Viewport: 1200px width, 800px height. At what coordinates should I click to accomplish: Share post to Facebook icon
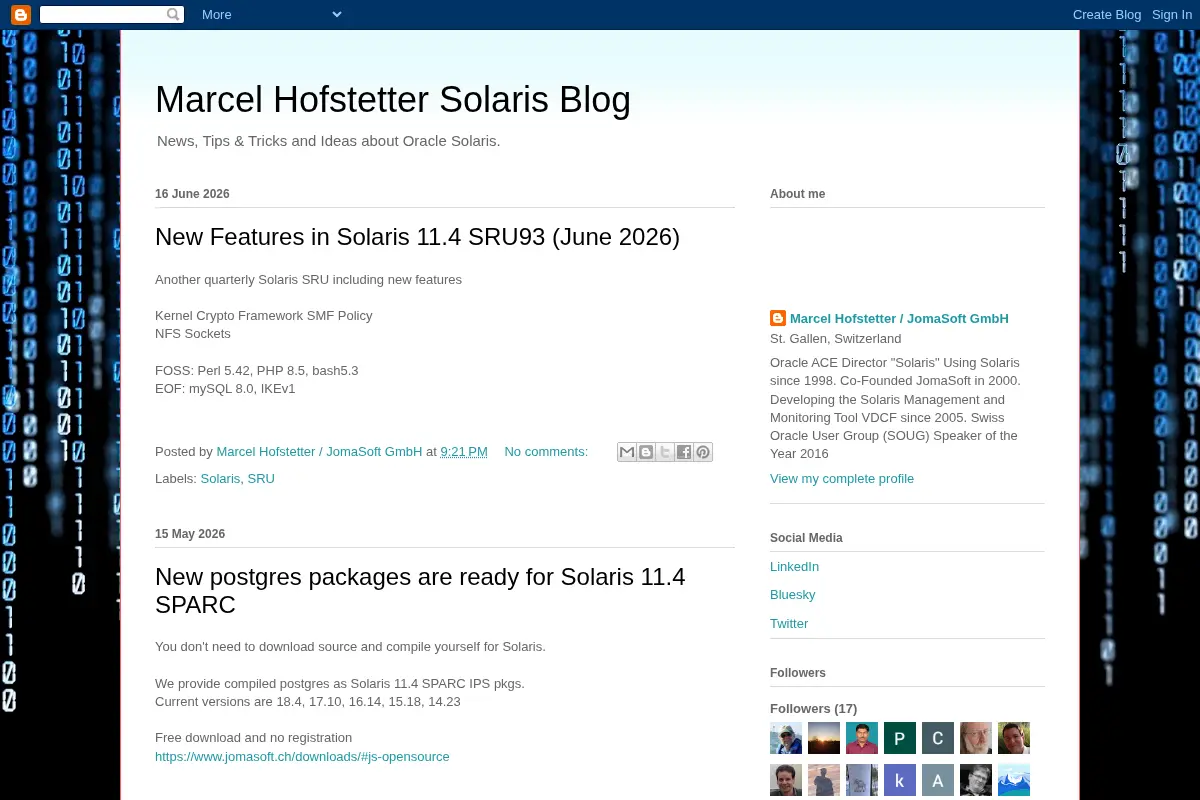tap(684, 452)
